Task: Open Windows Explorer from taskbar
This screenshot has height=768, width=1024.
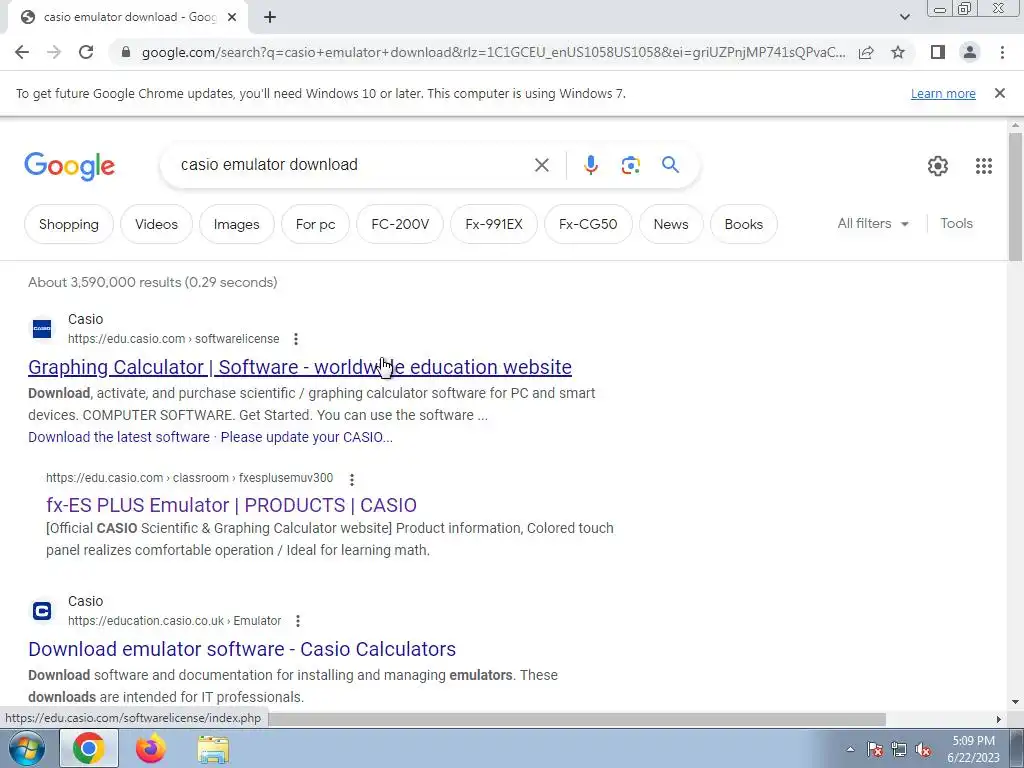Action: [x=213, y=748]
